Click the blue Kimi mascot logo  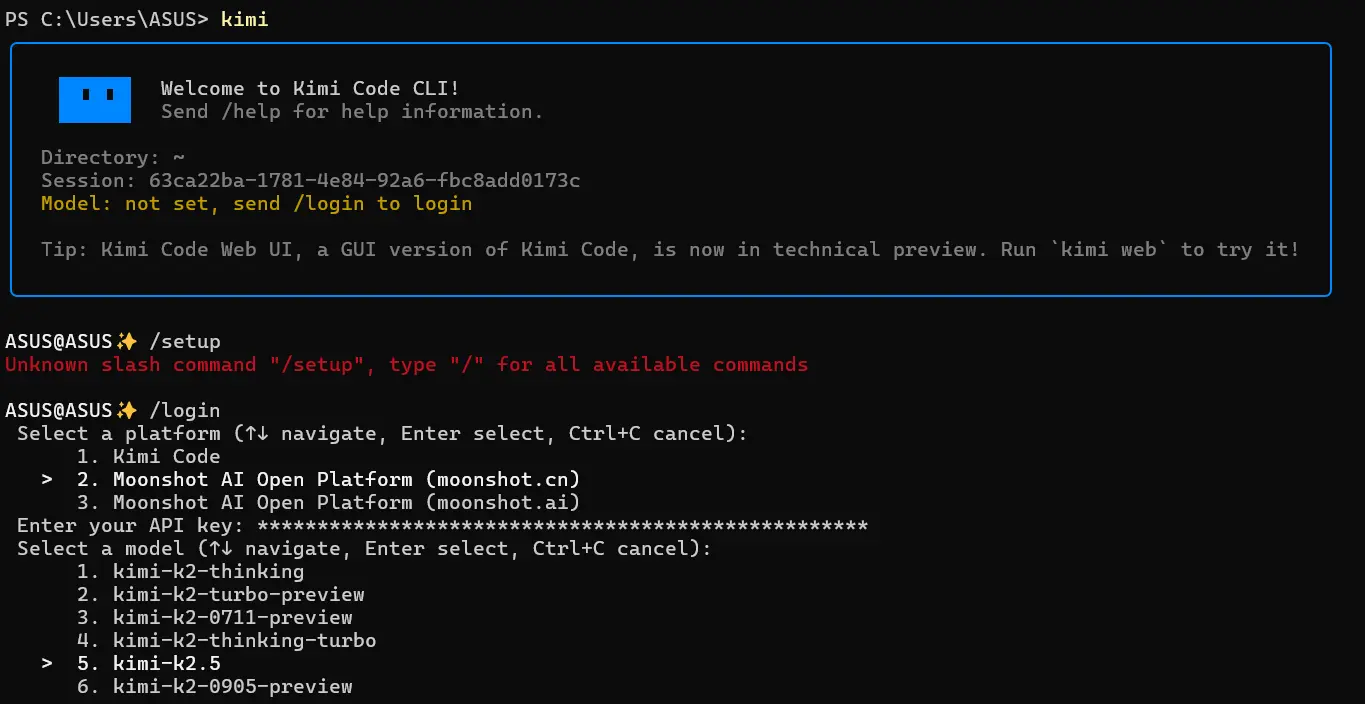pos(95,99)
